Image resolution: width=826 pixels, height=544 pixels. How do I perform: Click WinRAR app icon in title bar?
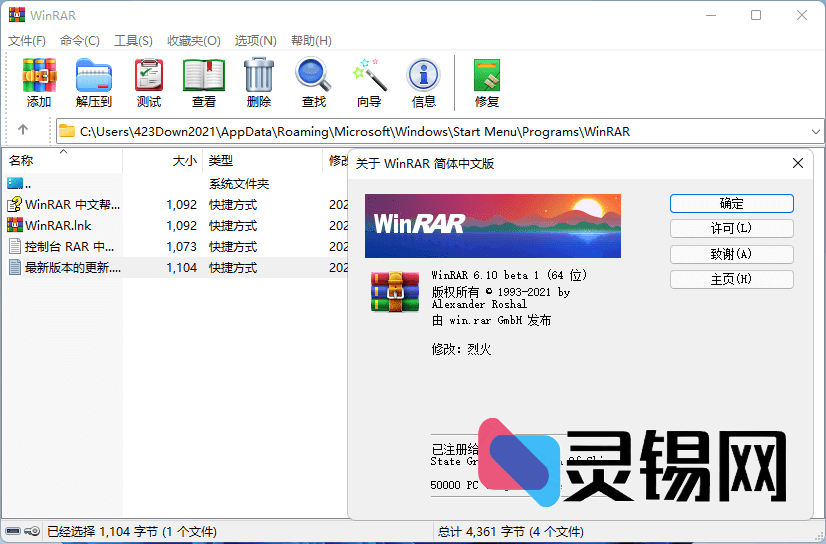17,15
